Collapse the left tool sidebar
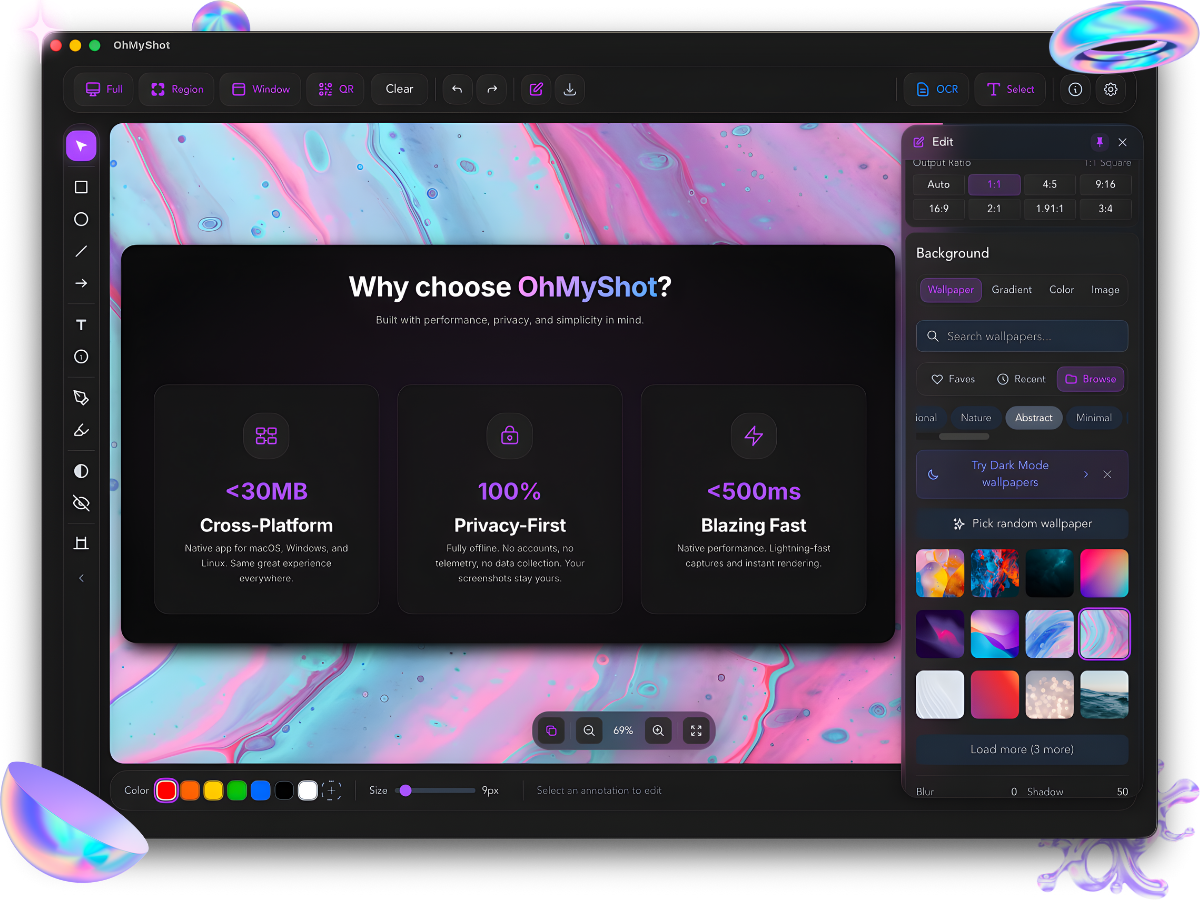 (x=81, y=577)
